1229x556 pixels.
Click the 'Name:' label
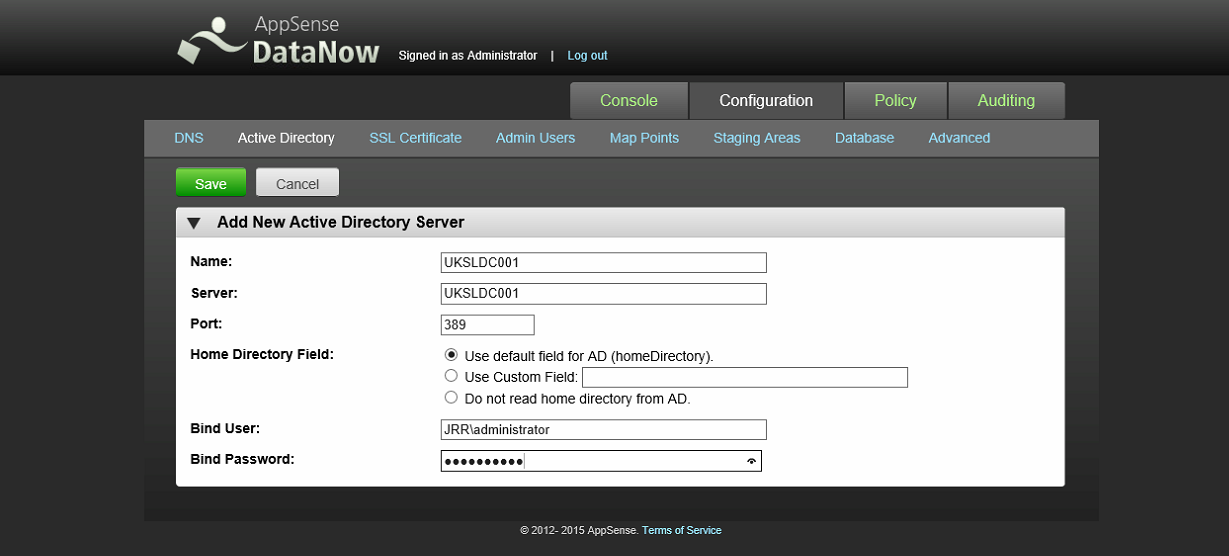pyautogui.click(x=211, y=261)
